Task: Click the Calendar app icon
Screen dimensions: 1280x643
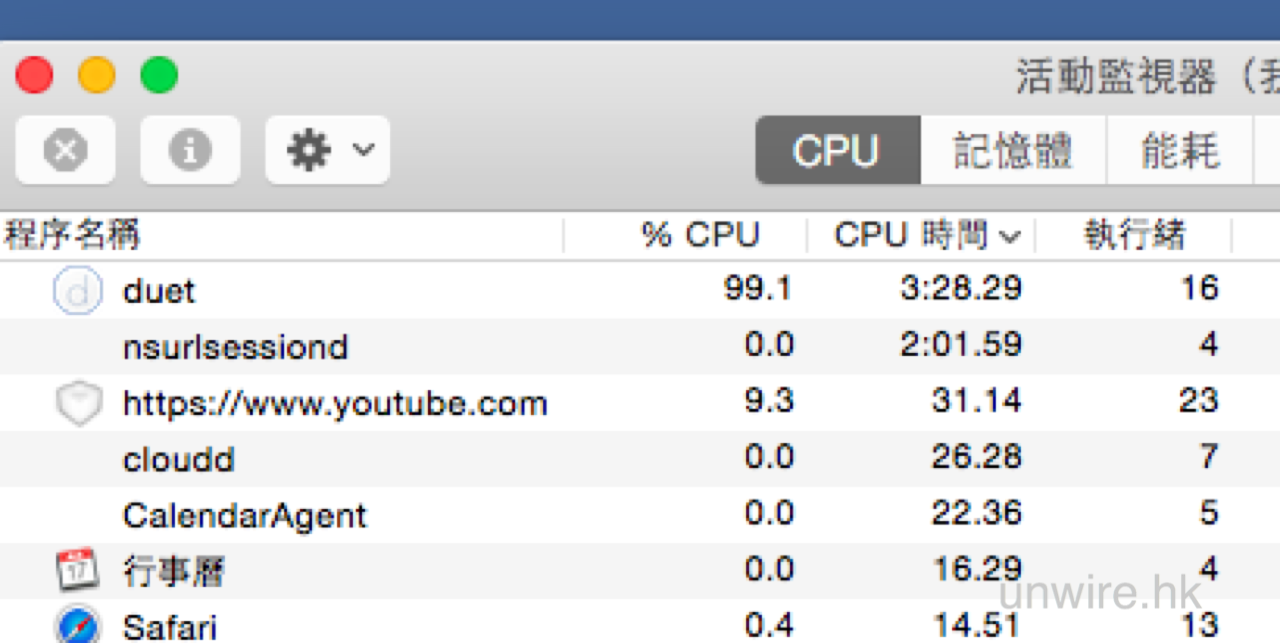Action: tap(77, 571)
